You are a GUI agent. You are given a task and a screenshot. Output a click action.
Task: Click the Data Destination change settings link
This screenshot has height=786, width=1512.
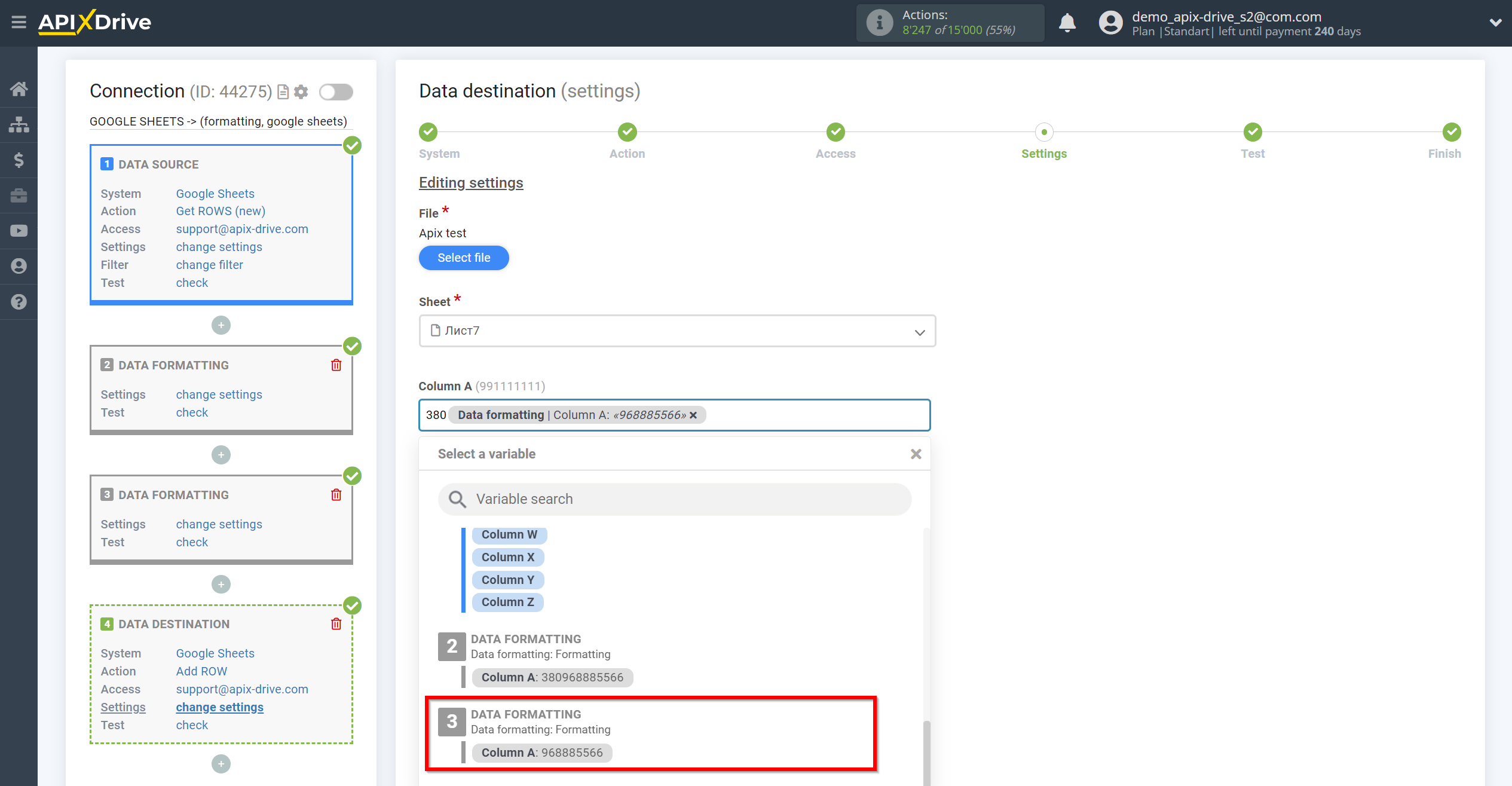[x=219, y=707]
